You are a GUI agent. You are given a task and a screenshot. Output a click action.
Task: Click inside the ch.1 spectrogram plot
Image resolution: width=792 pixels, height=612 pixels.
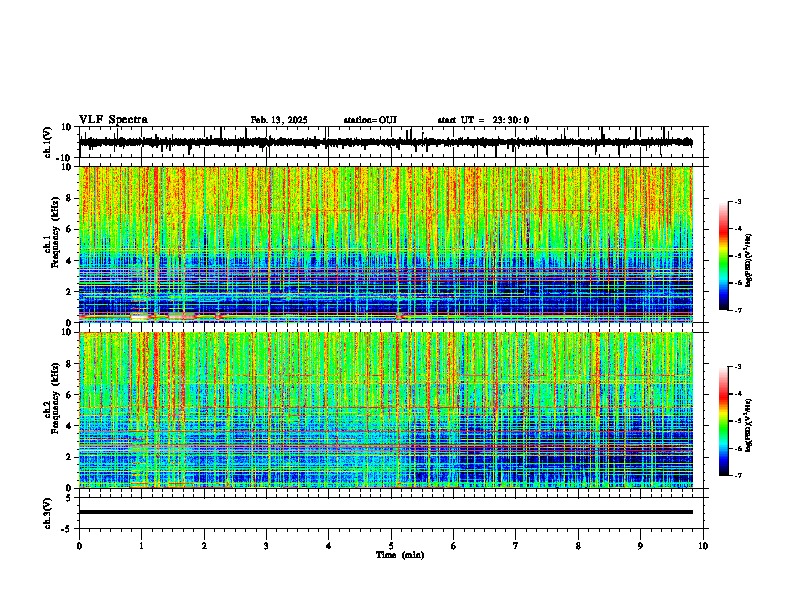(386, 244)
